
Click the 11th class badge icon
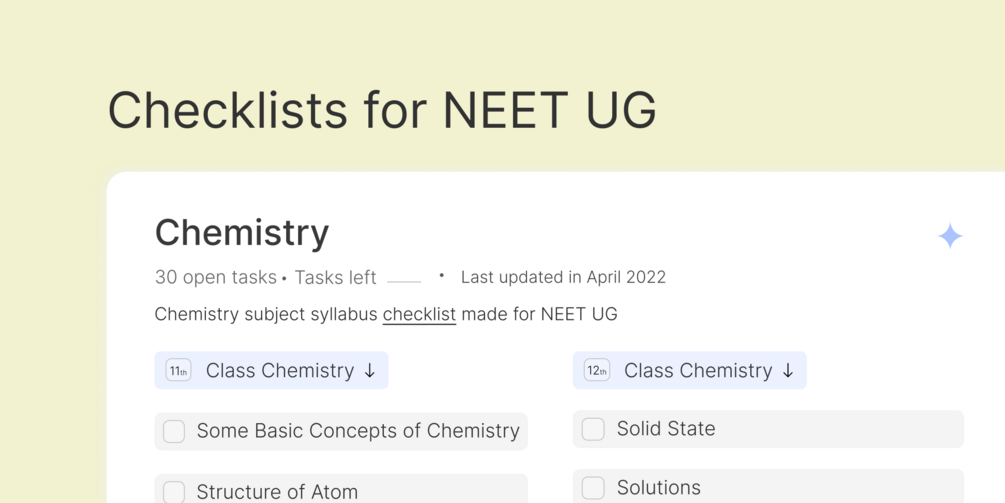[x=178, y=371]
